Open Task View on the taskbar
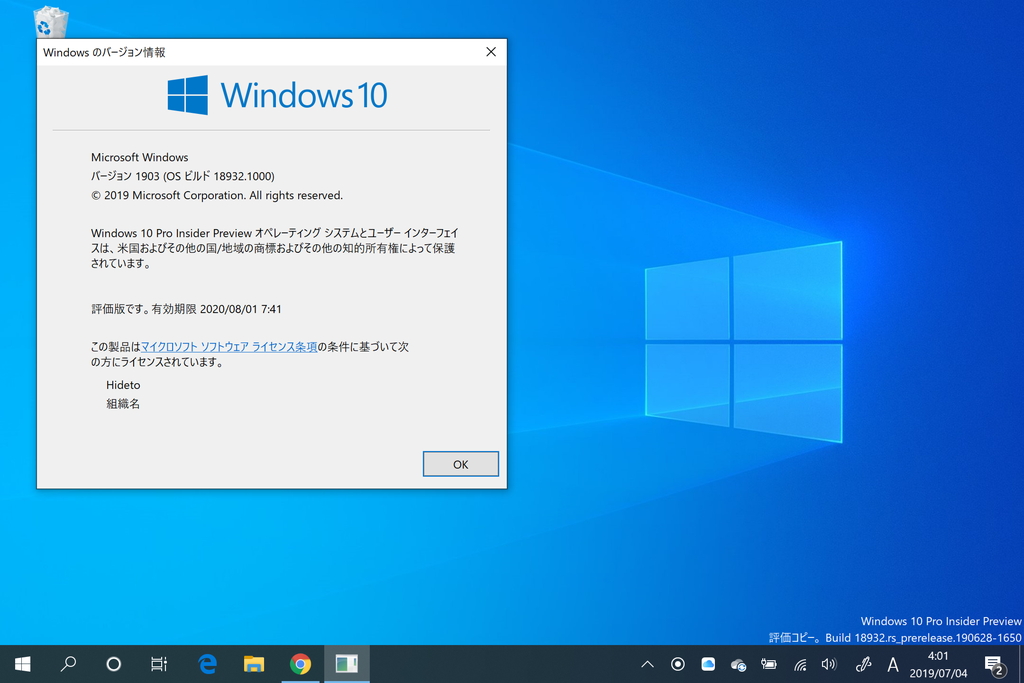This screenshot has width=1024, height=683. 158,664
